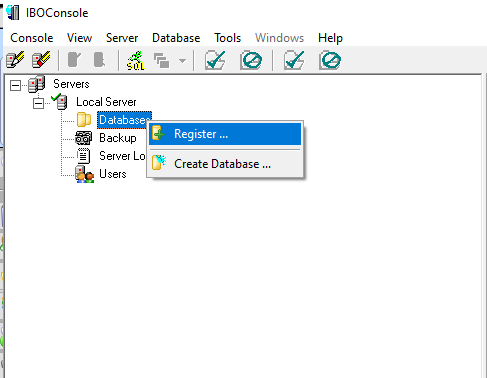The image size is (487, 378).
Task: Launch the interactive SQL tool icon
Action: point(136,60)
